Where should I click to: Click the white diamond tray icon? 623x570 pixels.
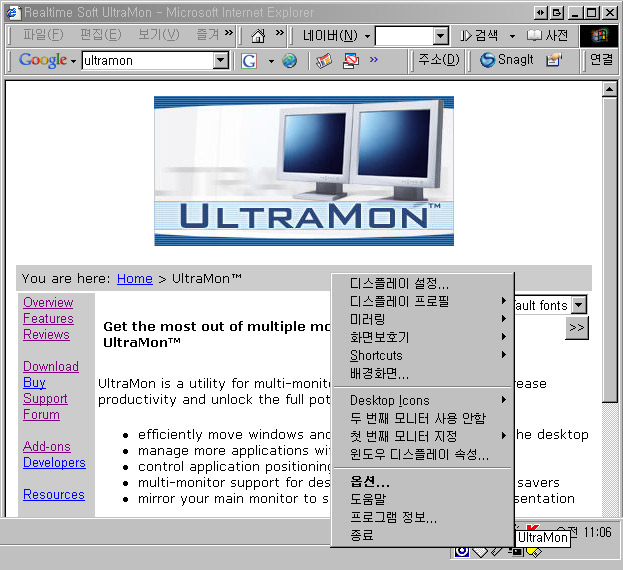480,552
